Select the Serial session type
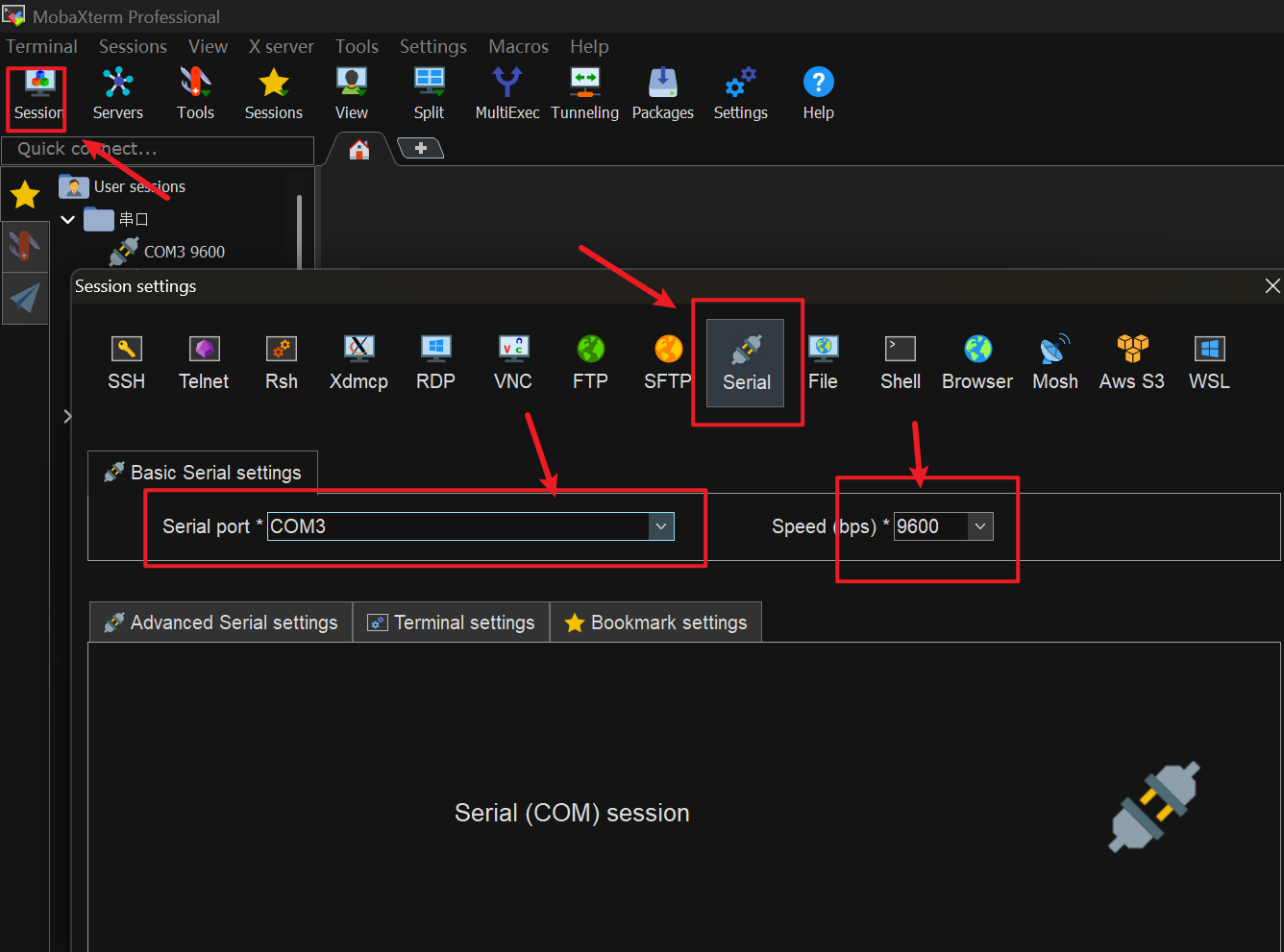The image size is (1284, 952). pos(746,363)
